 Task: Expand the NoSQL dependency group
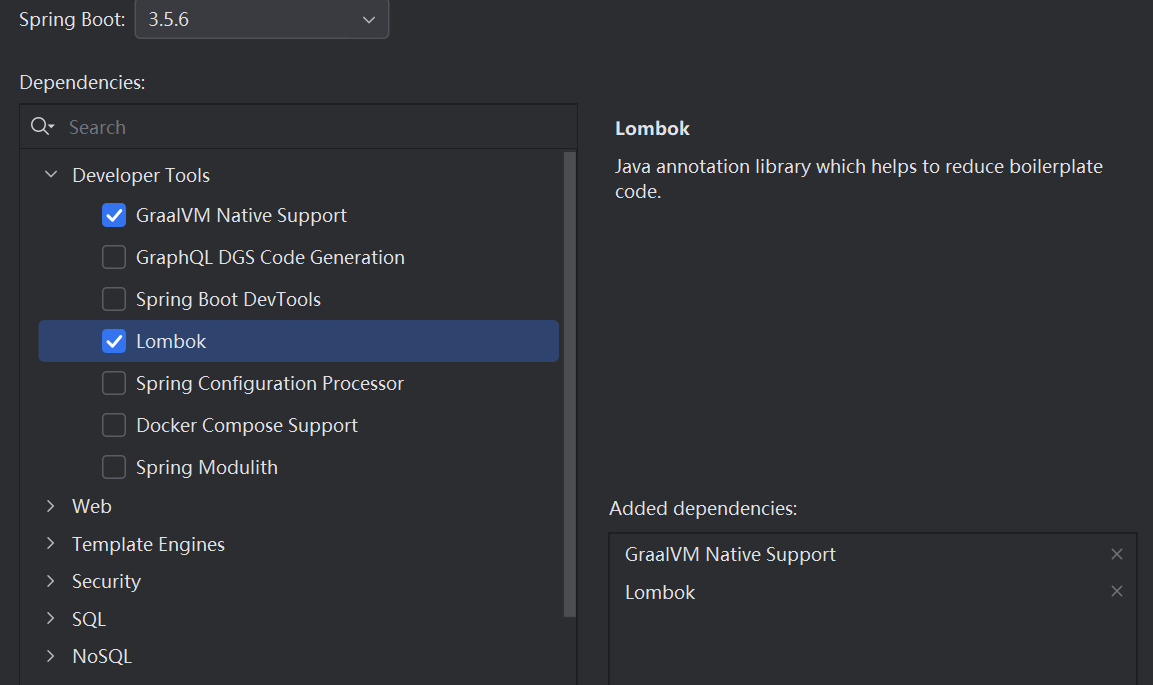click(x=51, y=657)
